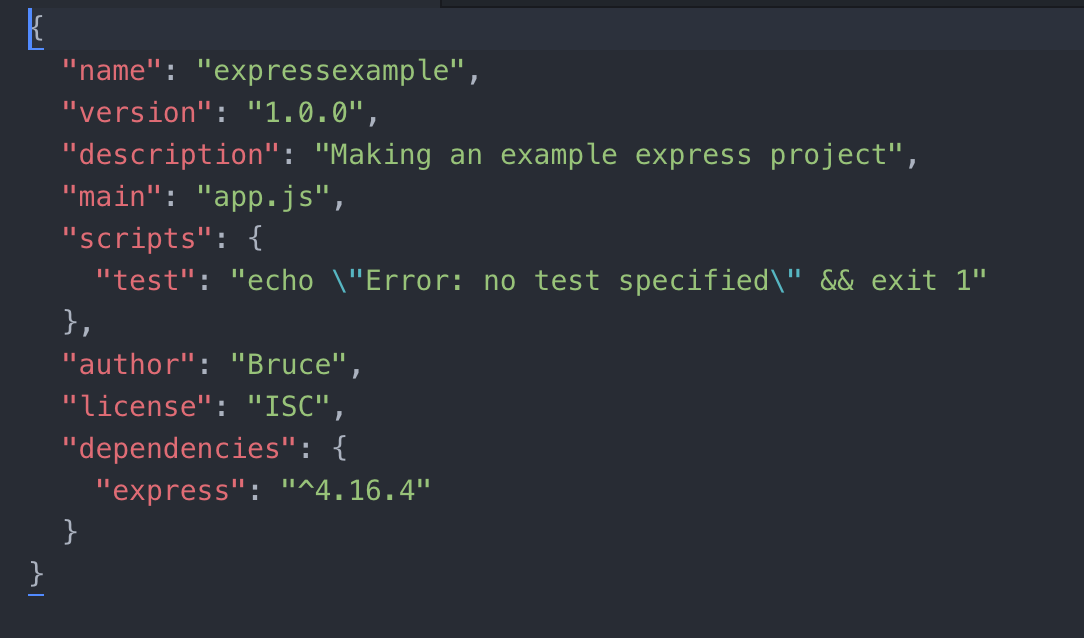Click the "main" key

[x=112, y=197]
